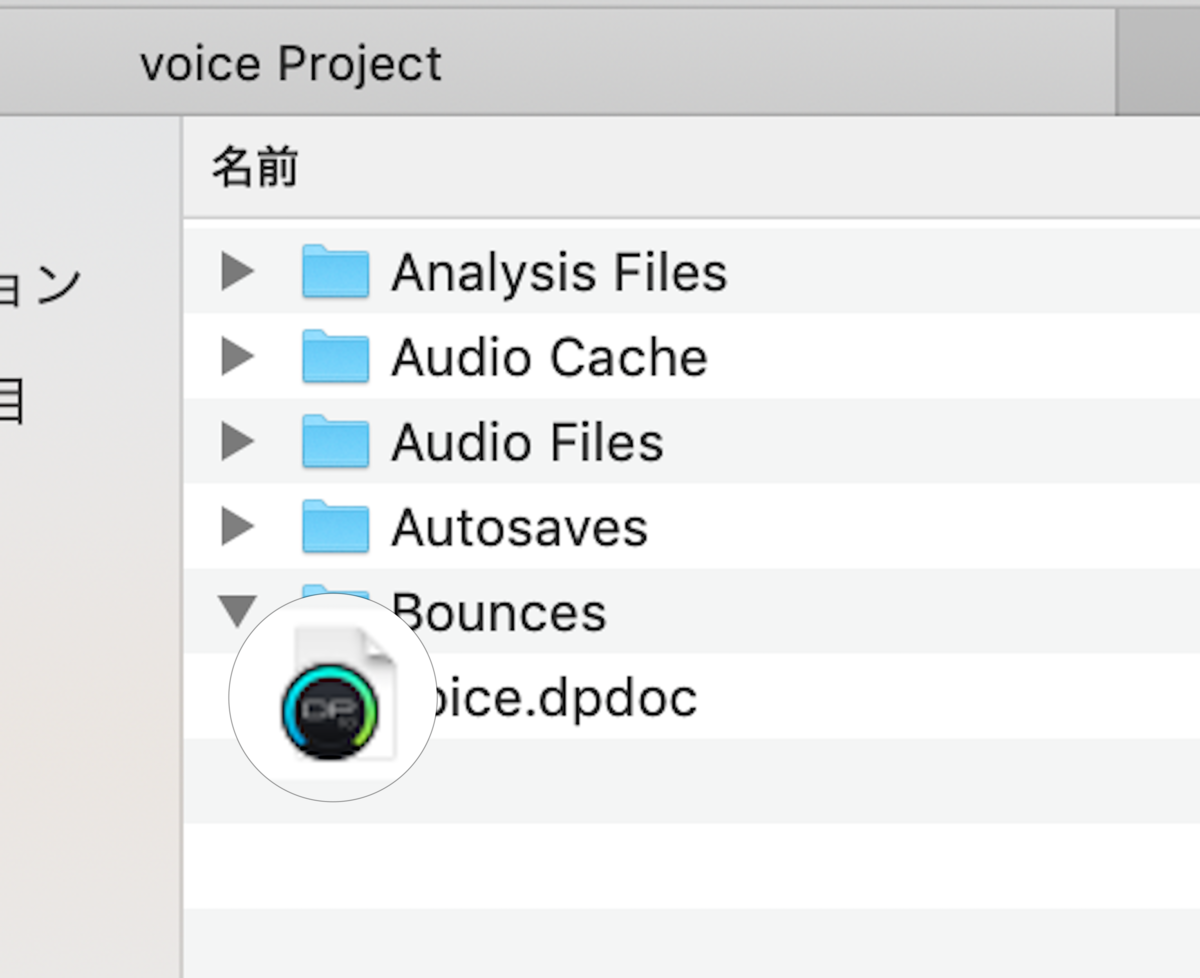This screenshot has height=978, width=1200.
Task: Click the Audio Cache folder icon
Action: pyautogui.click(x=335, y=356)
